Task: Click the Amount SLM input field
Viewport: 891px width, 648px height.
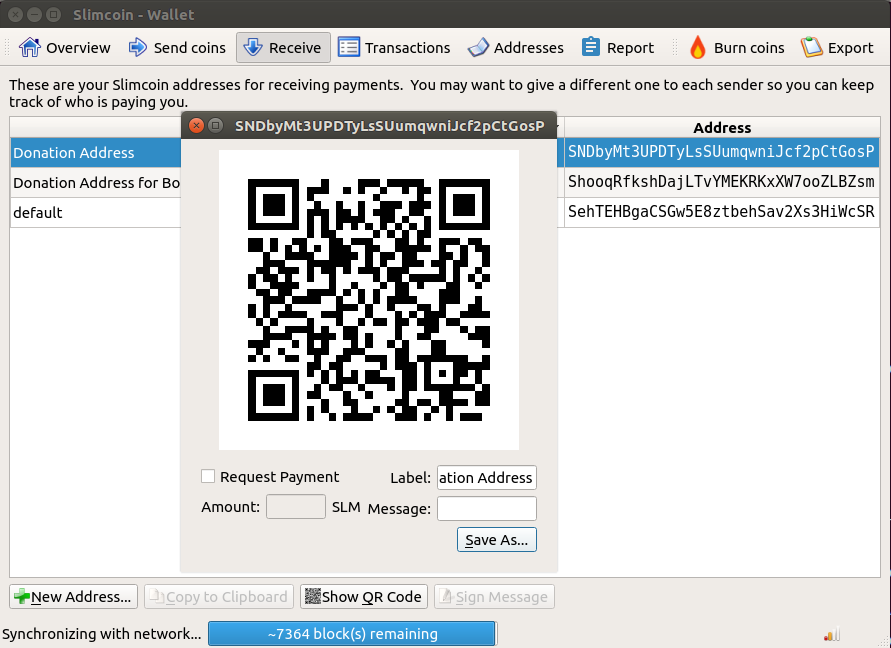Action: click(295, 506)
